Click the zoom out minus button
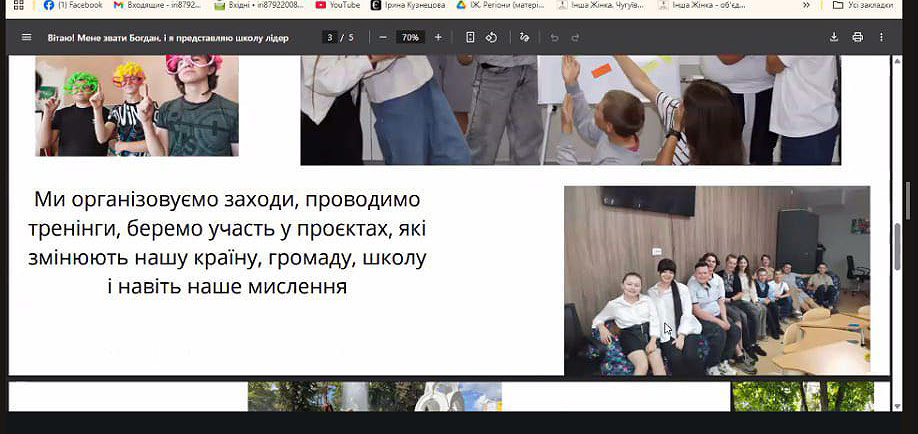The height and width of the screenshot is (434, 918). (x=383, y=38)
